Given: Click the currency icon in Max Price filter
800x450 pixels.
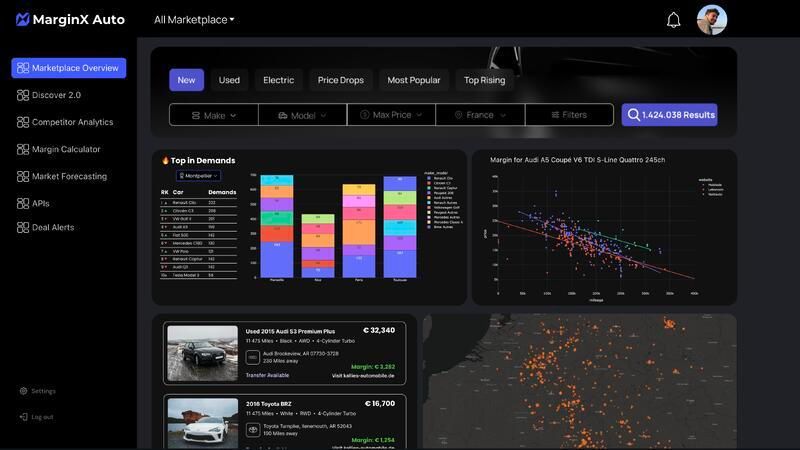Looking at the screenshot, I should point(364,115).
